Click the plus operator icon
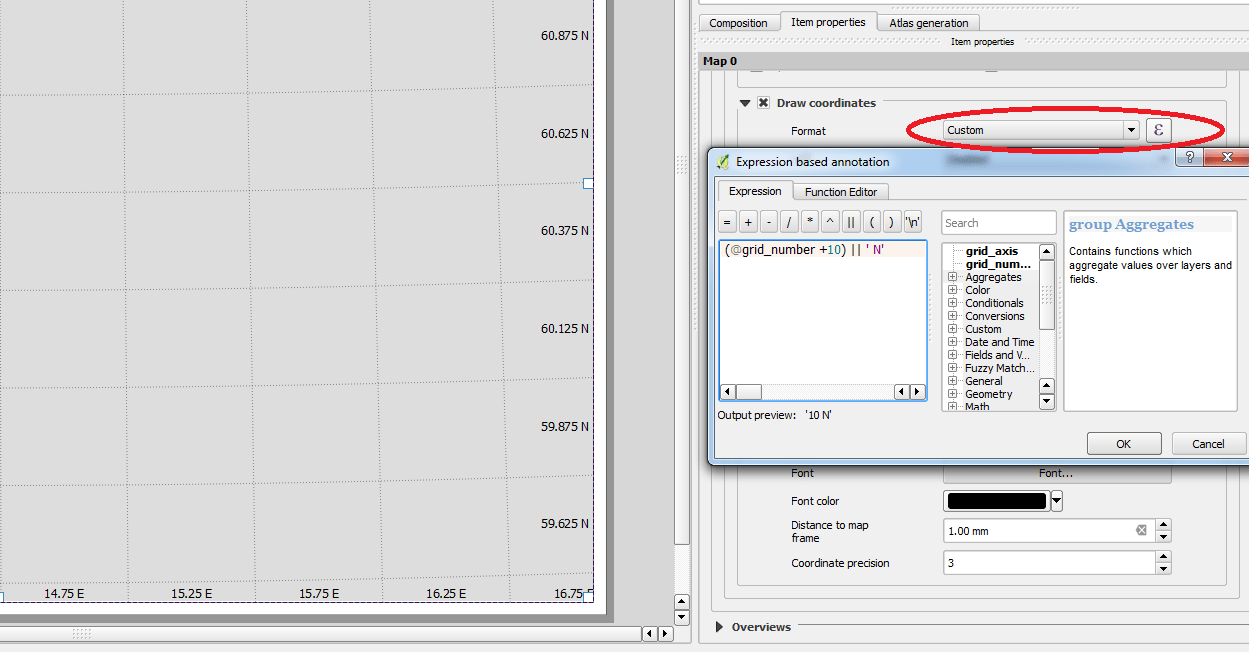 [x=748, y=221]
